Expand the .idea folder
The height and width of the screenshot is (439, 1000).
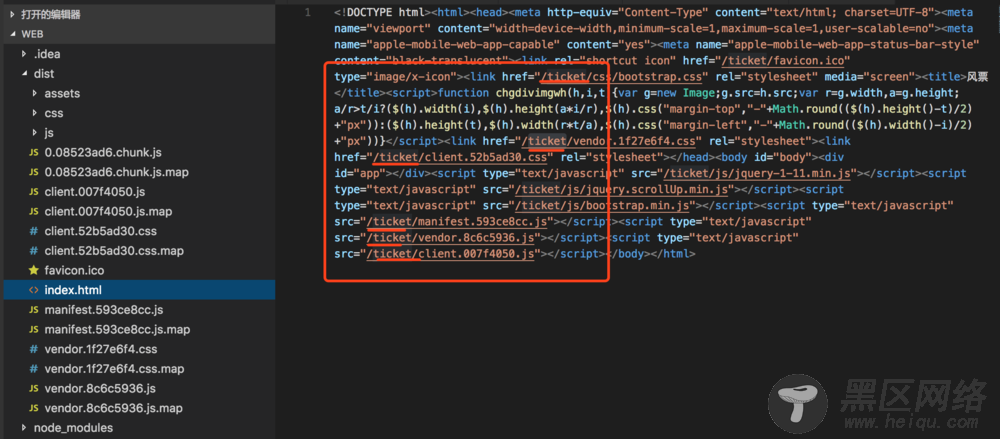click(x=24, y=54)
